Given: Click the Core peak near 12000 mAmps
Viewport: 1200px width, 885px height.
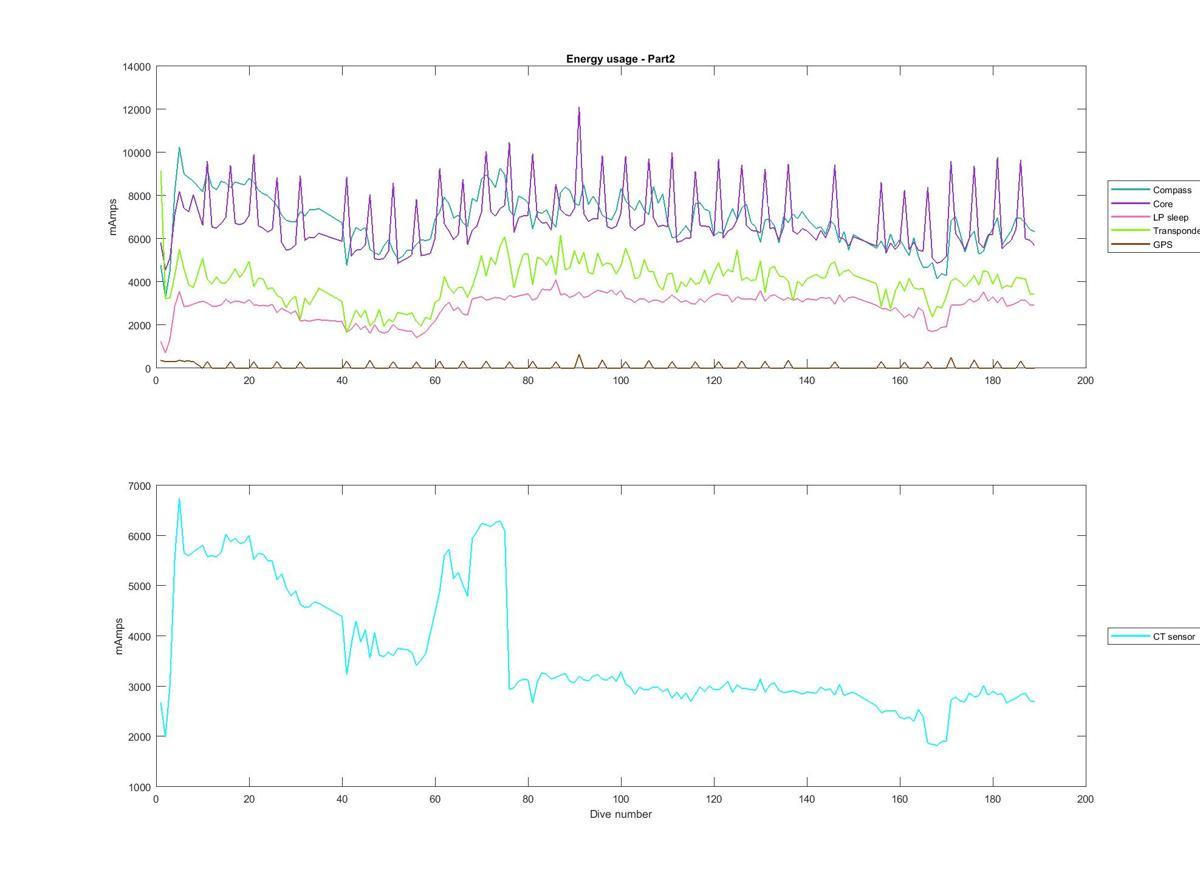Looking at the screenshot, I should click(579, 108).
